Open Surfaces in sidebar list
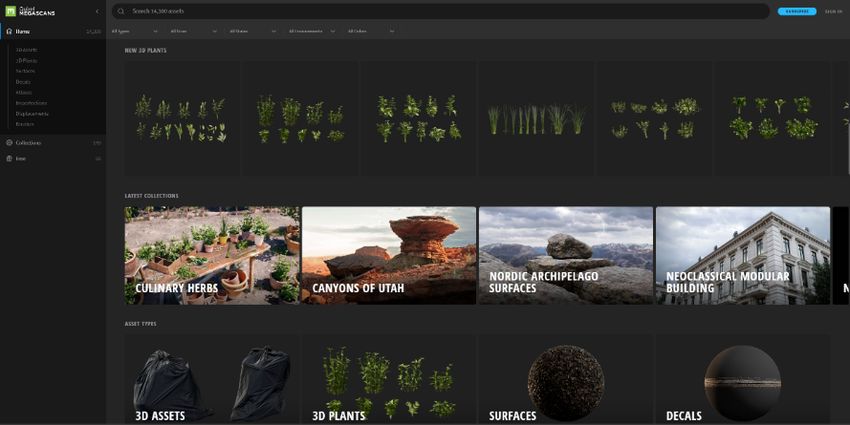 [x=25, y=71]
